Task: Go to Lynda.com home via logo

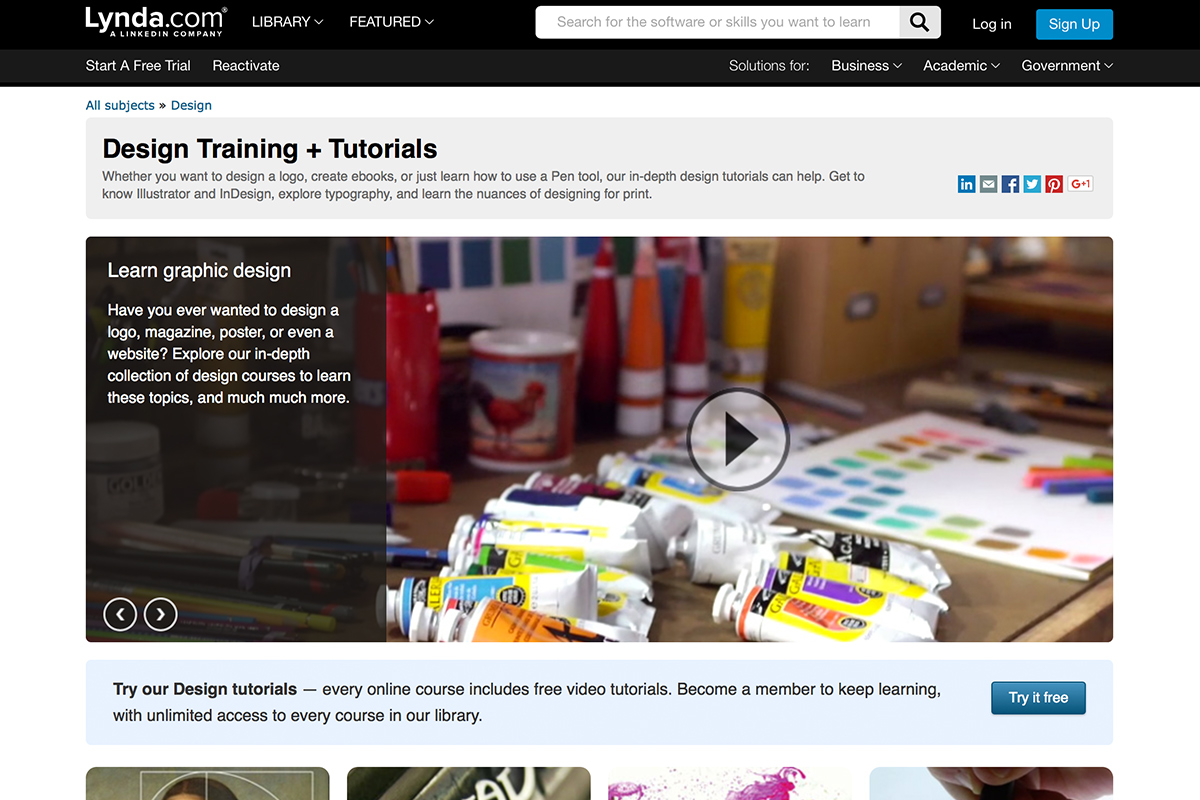Action: (x=155, y=21)
